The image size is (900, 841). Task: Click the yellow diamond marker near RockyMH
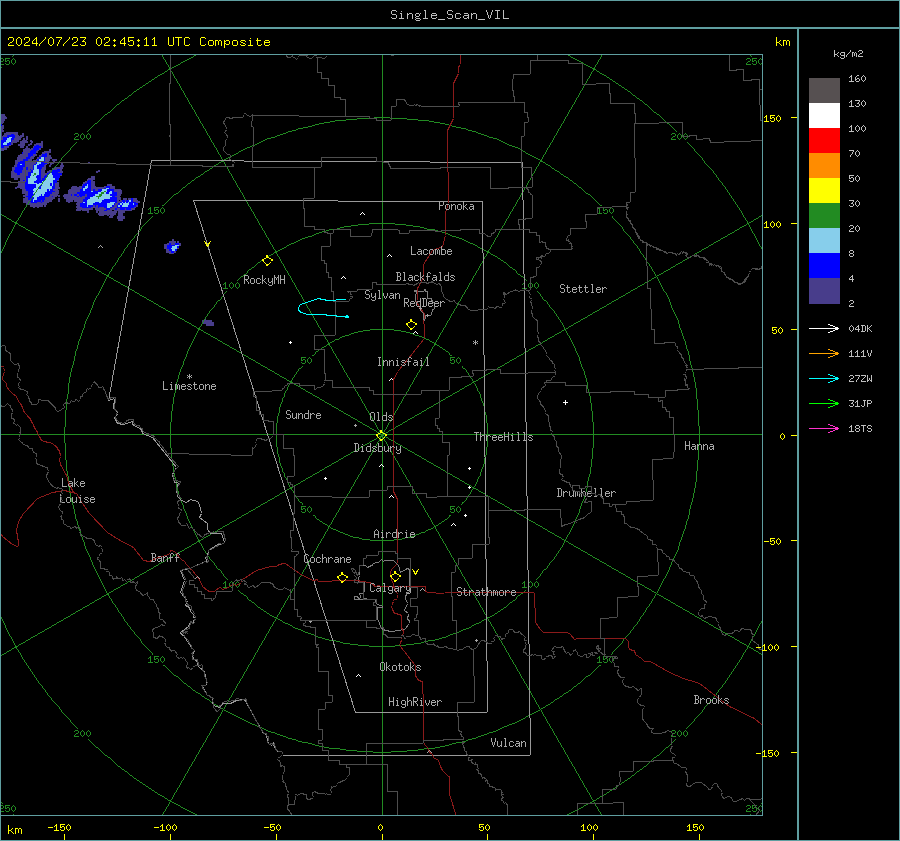267,261
